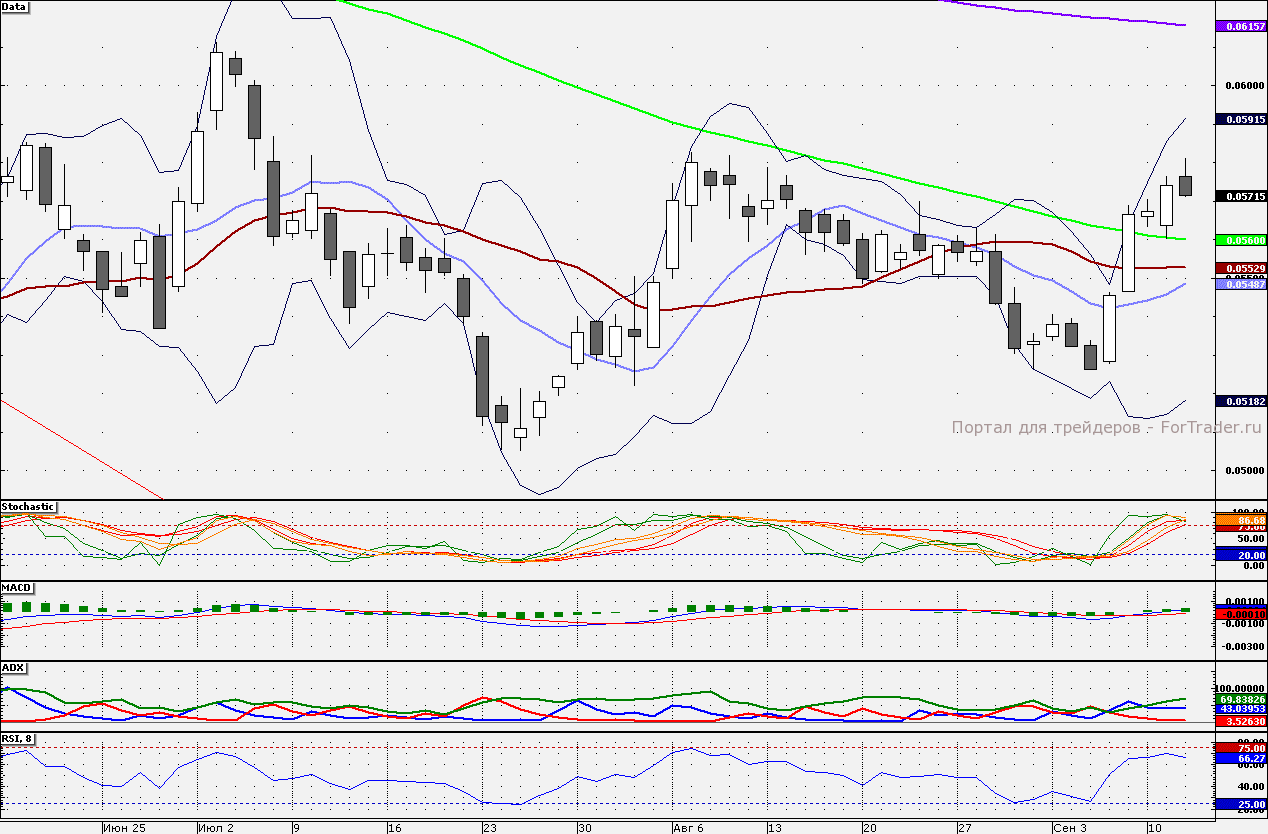Screen dimensions: 1268x834
Task: Click the '16' date axis label
Action: 394,828
